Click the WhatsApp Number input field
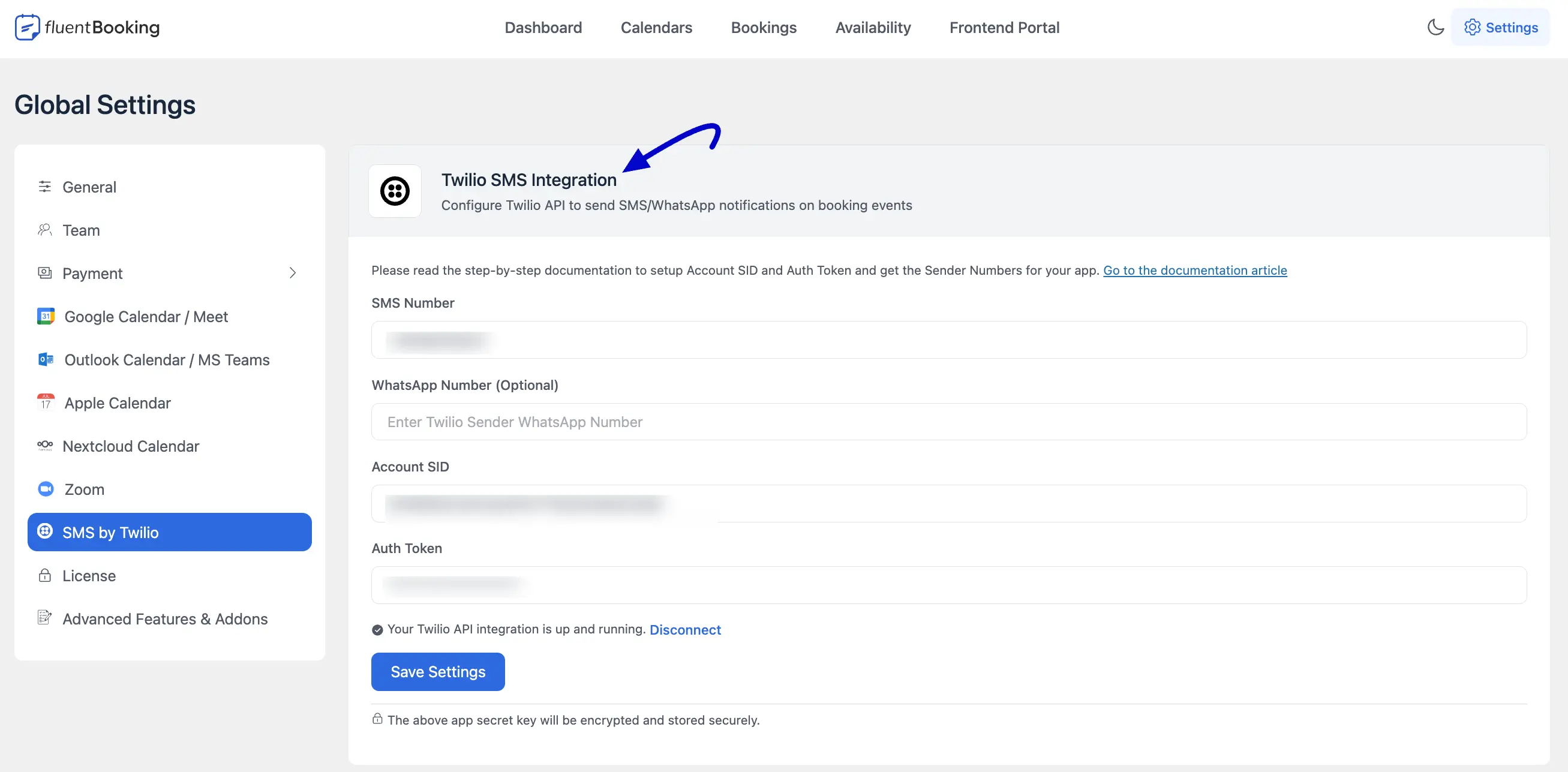 (948, 421)
